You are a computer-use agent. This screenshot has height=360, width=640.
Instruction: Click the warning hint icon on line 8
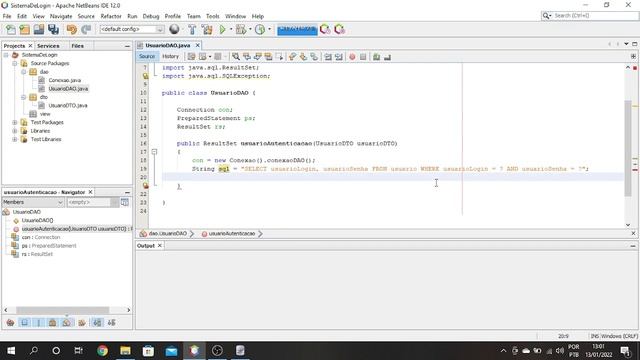tap(145, 76)
